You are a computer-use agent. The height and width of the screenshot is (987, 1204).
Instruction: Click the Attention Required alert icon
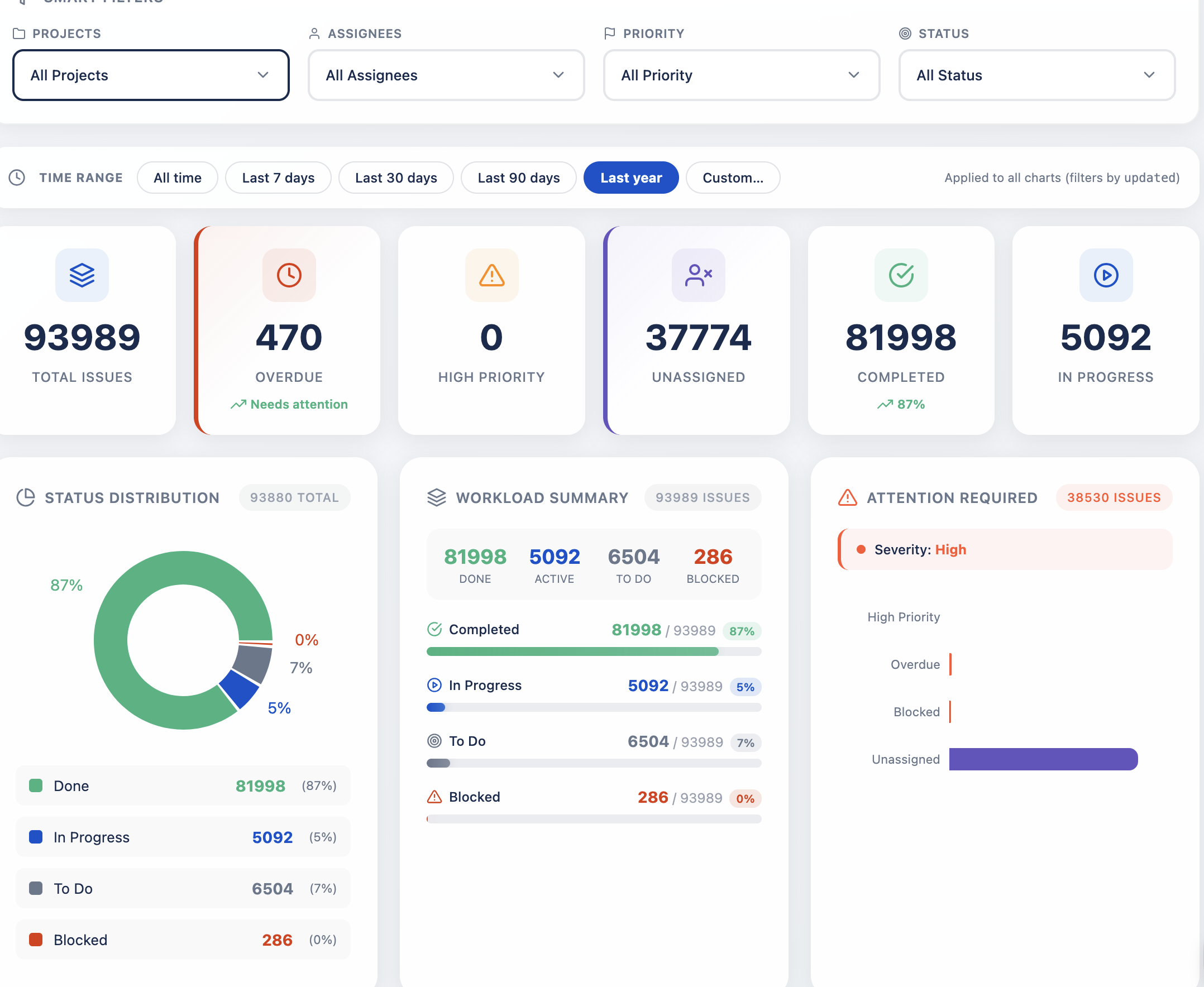[x=847, y=497]
